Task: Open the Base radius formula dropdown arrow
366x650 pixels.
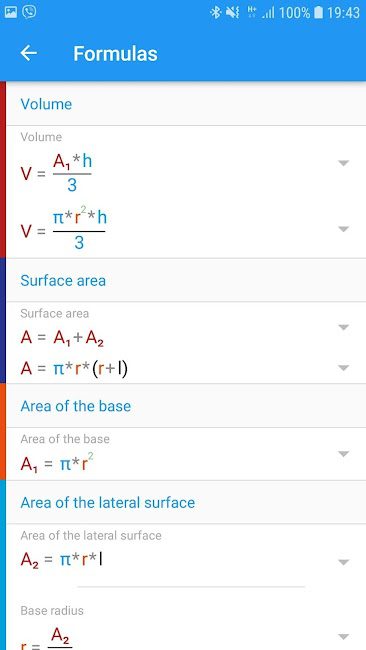Action: coord(343,636)
